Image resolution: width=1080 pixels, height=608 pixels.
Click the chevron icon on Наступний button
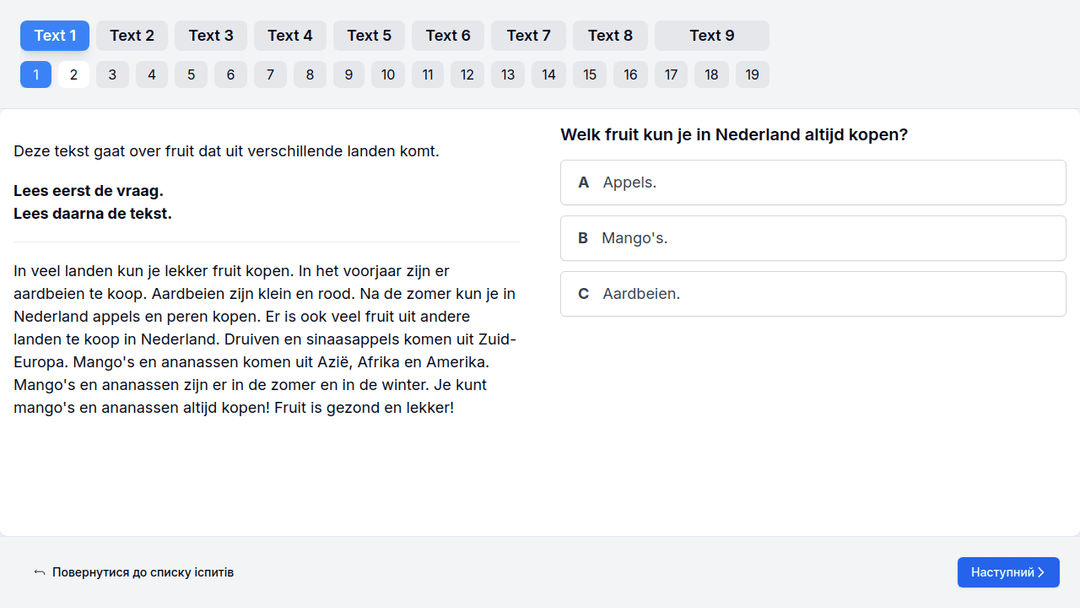coord(1041,572)
